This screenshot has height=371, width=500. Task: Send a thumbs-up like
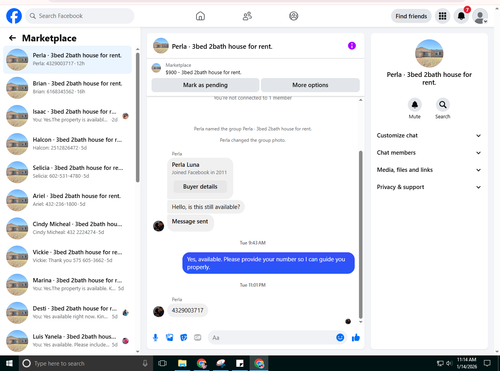point(356,338)
